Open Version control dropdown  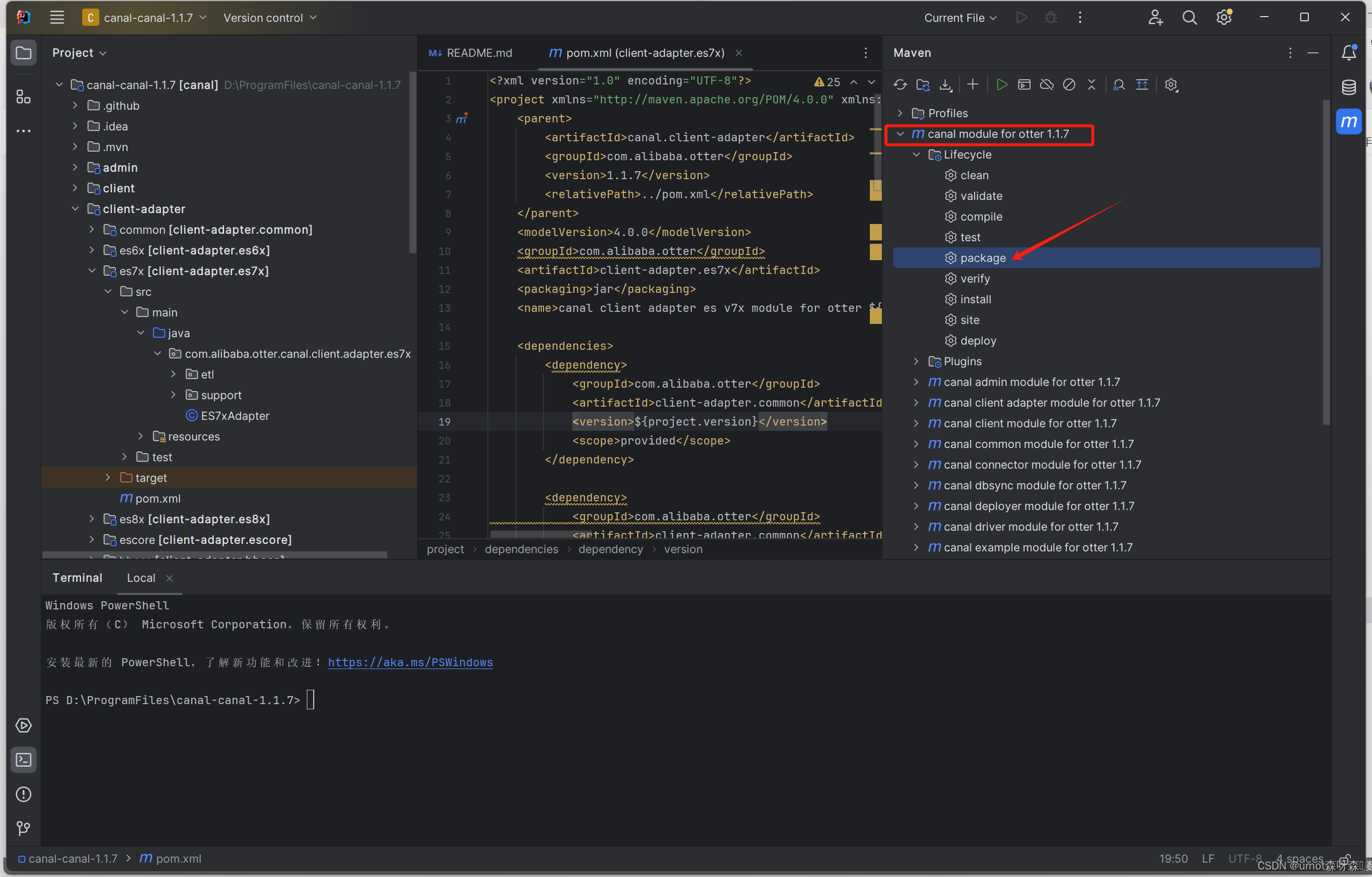coord(270,18)
